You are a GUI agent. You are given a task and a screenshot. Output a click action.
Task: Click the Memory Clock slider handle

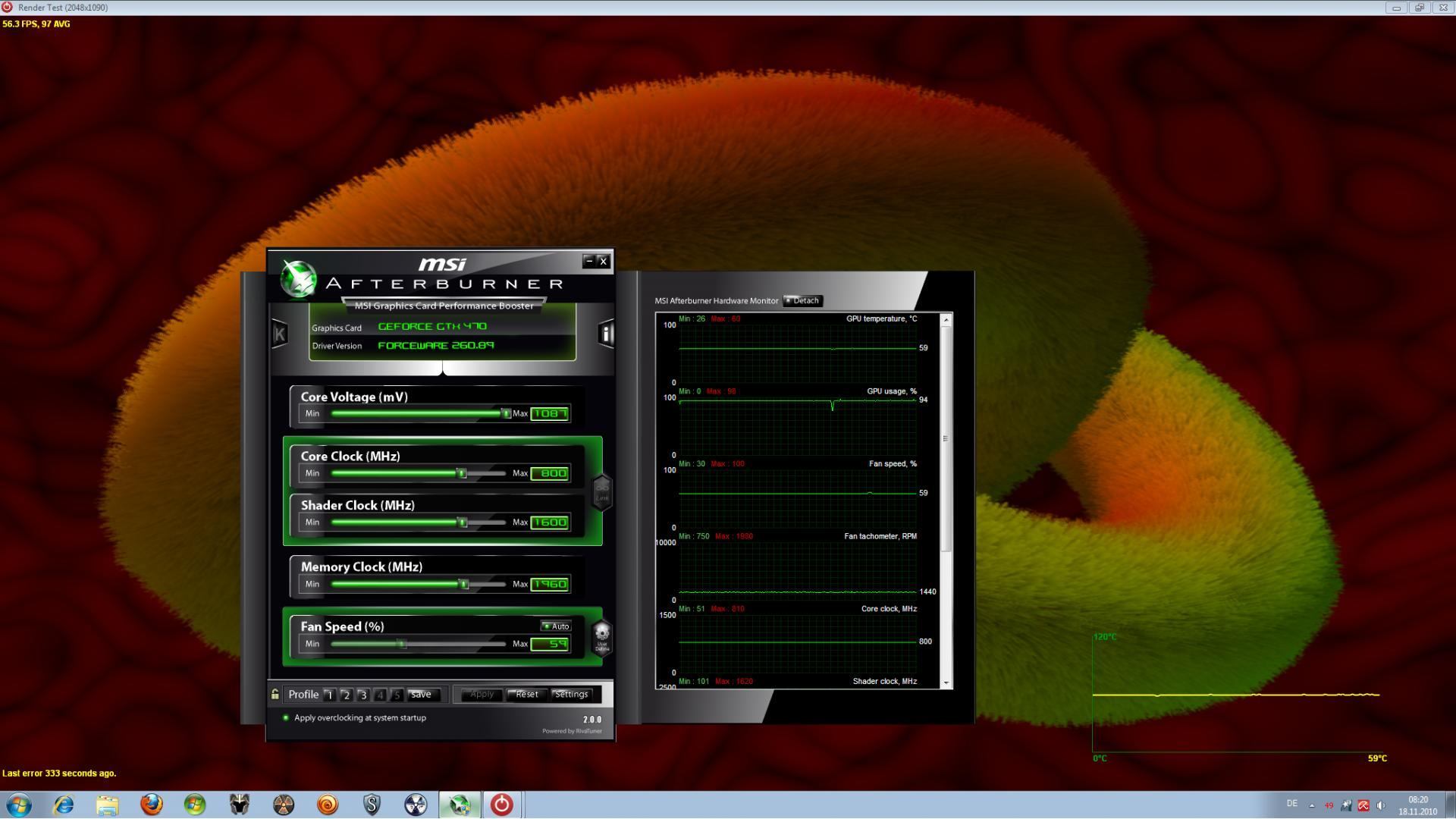tap(463, 584)
